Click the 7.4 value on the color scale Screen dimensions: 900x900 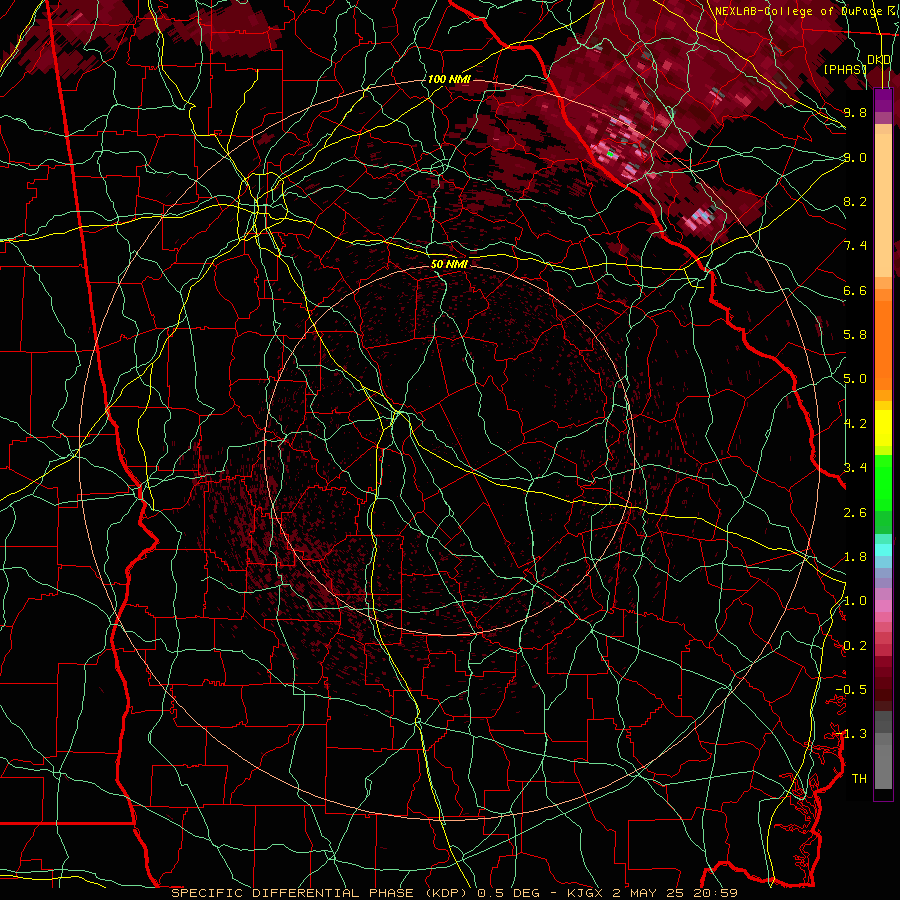(x=855, y=246)
